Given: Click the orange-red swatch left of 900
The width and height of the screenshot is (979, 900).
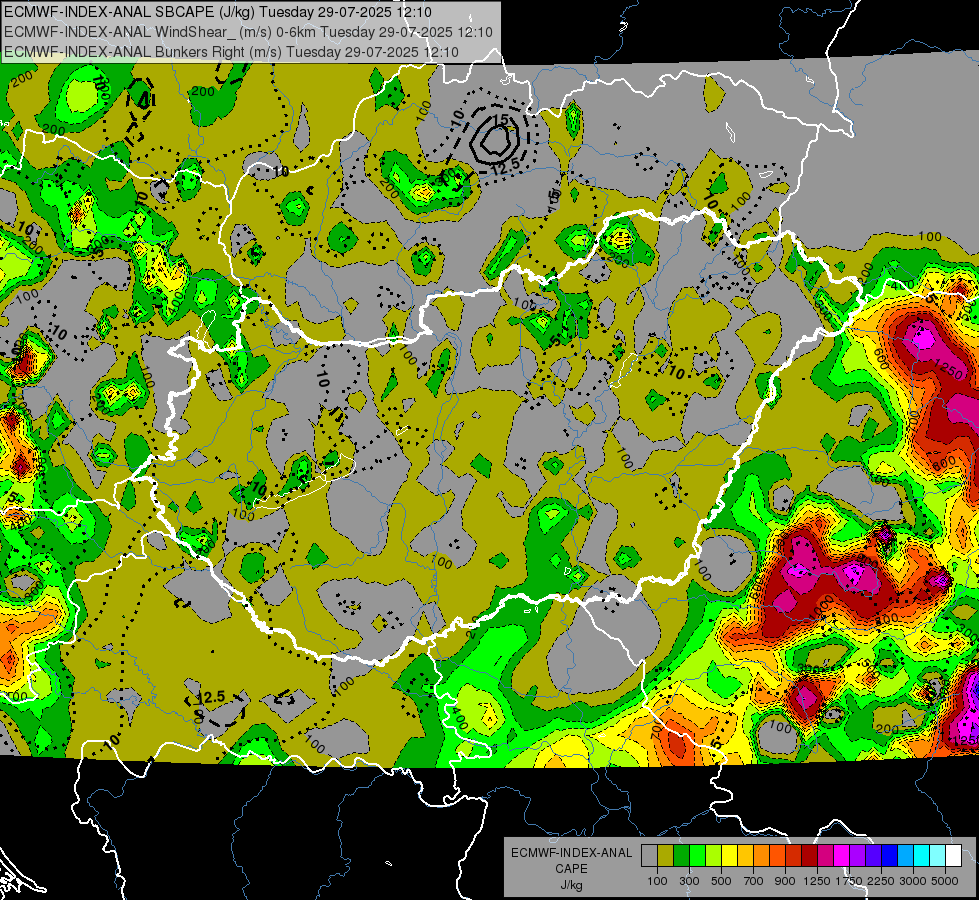Looking at the screenshot, I should (778, 855).
